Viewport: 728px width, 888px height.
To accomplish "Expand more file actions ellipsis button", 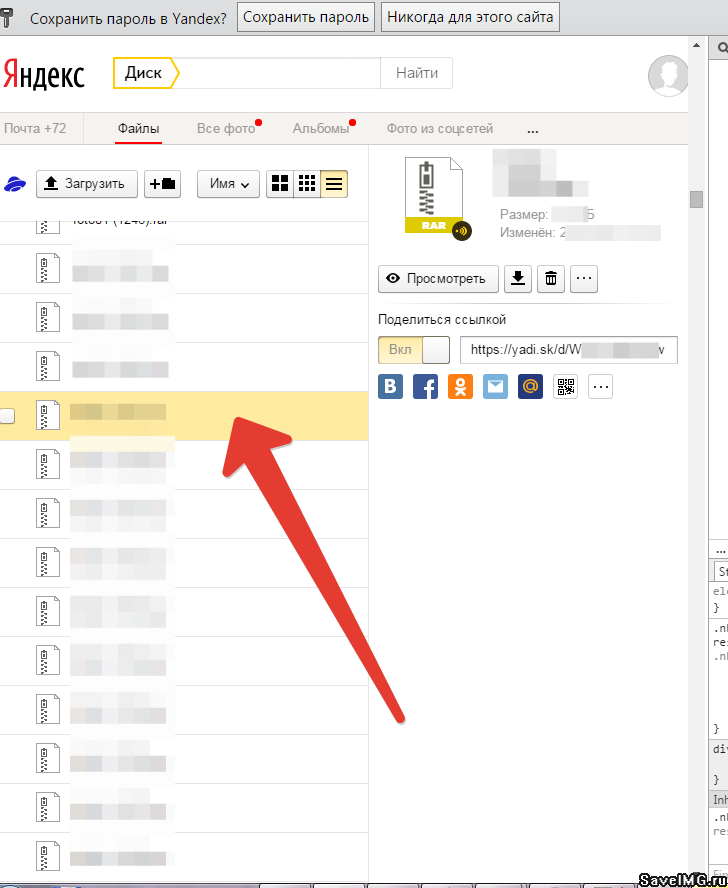I will coord(584,279).
